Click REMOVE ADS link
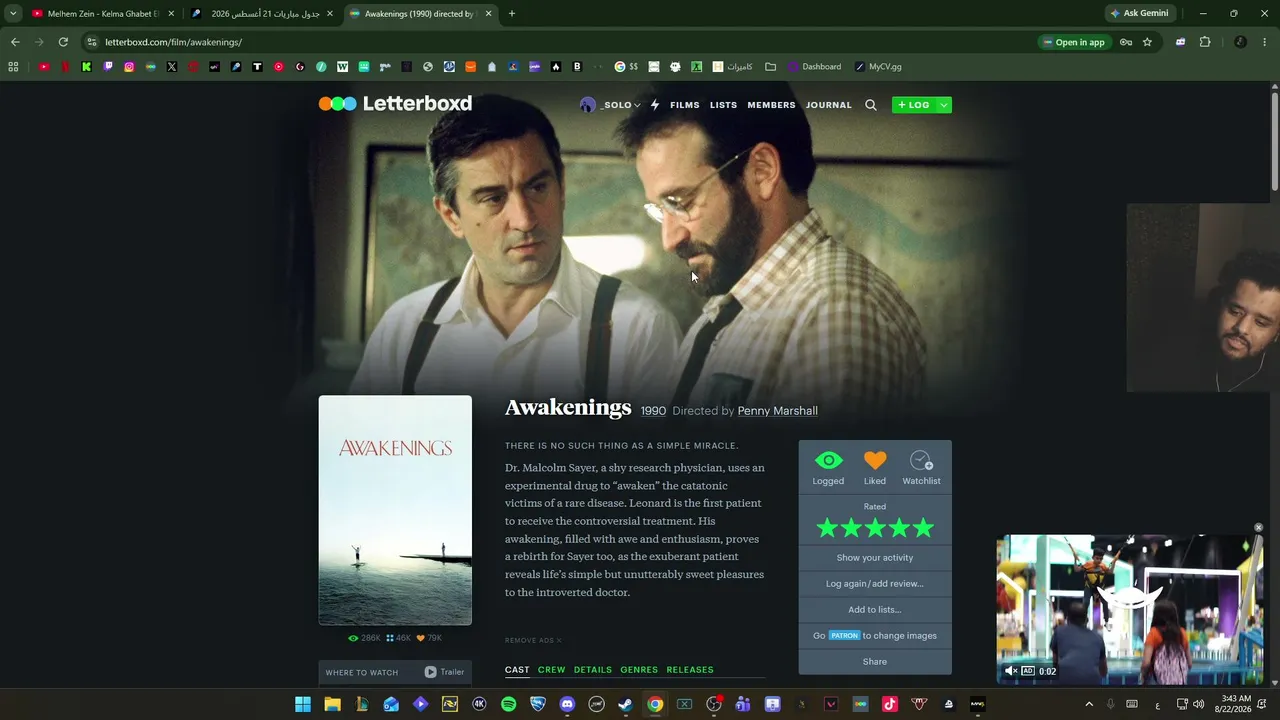 point(533,641)
